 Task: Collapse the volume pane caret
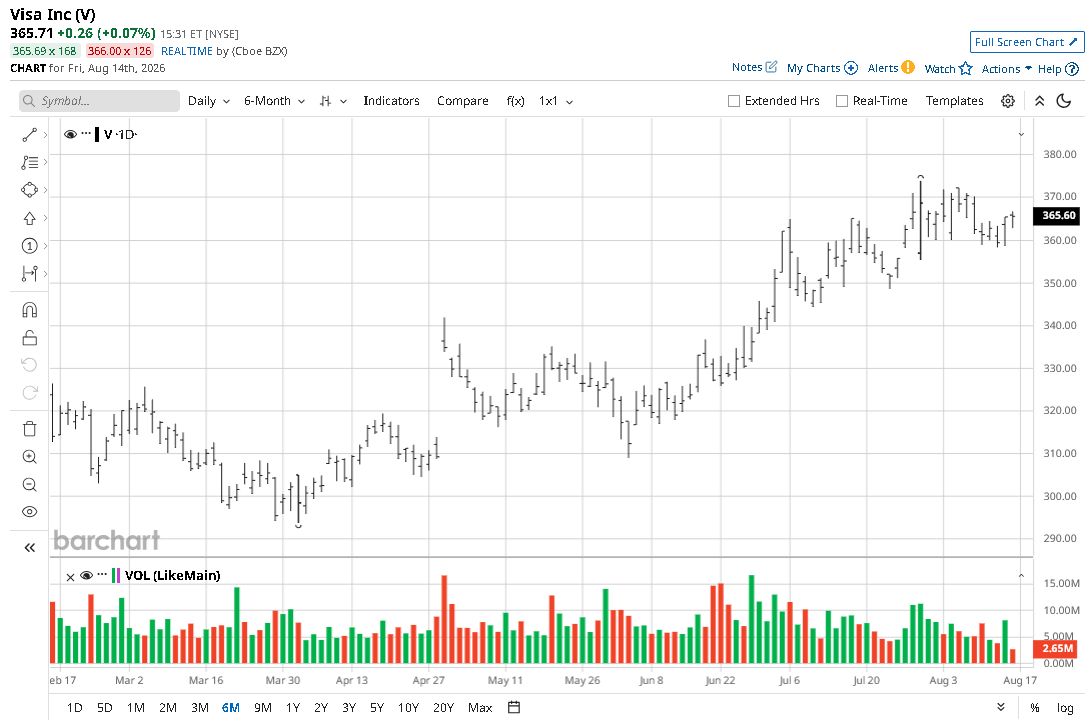click(x=1021, y=576)
